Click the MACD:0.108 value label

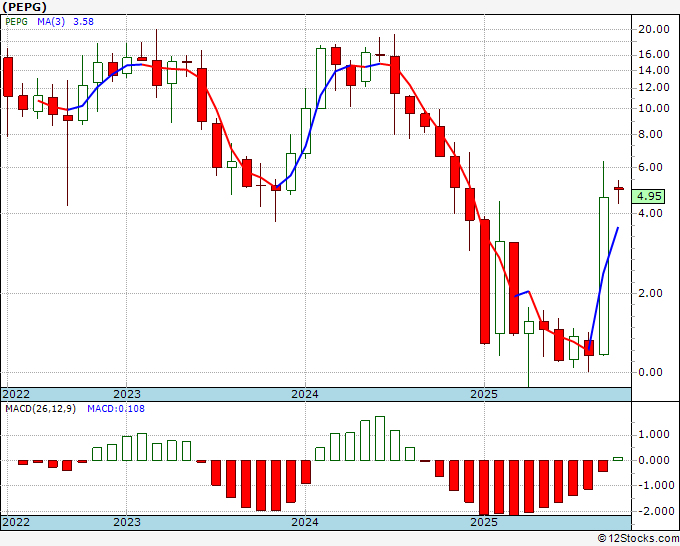(116, 409)
